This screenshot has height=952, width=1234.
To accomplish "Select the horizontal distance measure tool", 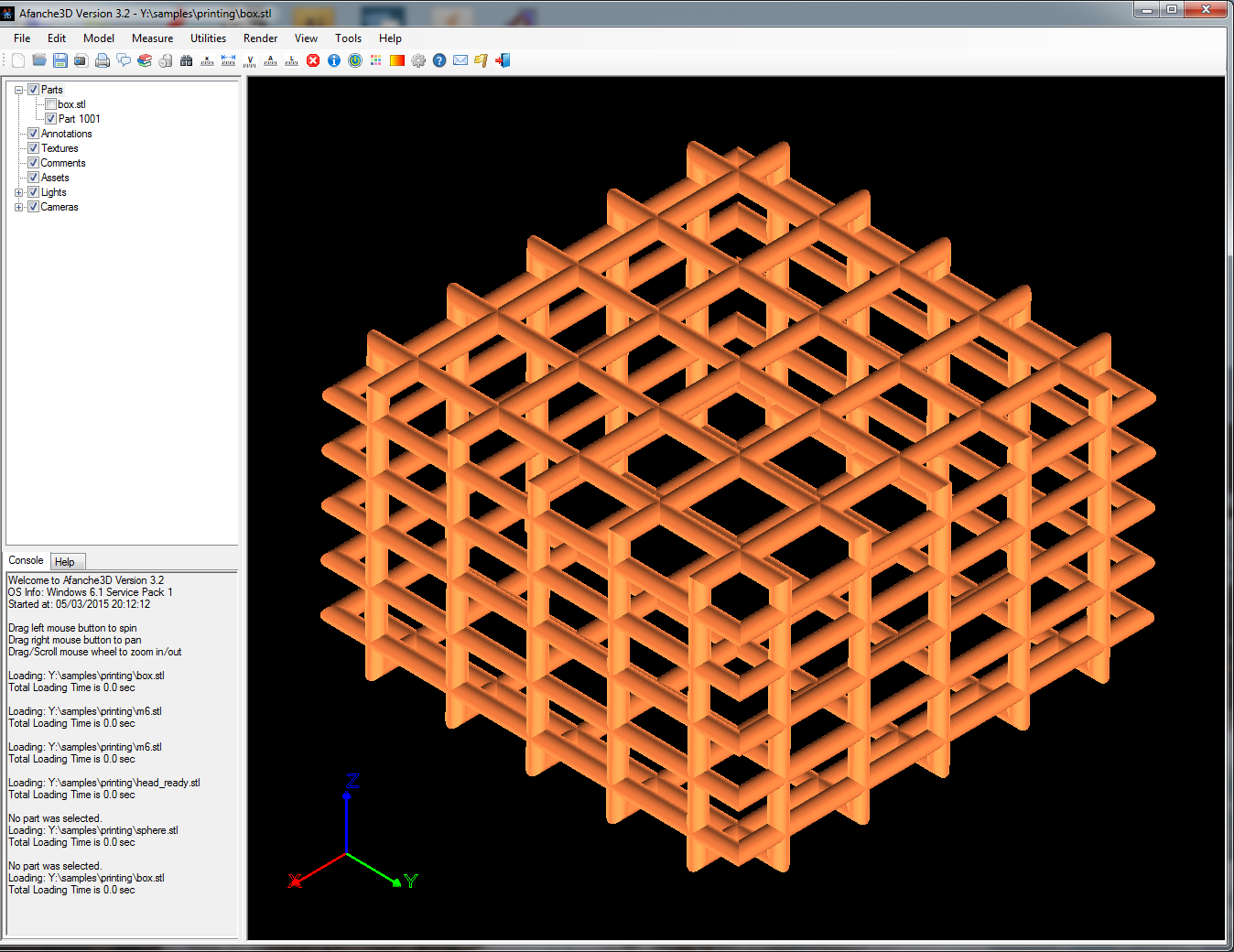I will click(x=228, y=60).
